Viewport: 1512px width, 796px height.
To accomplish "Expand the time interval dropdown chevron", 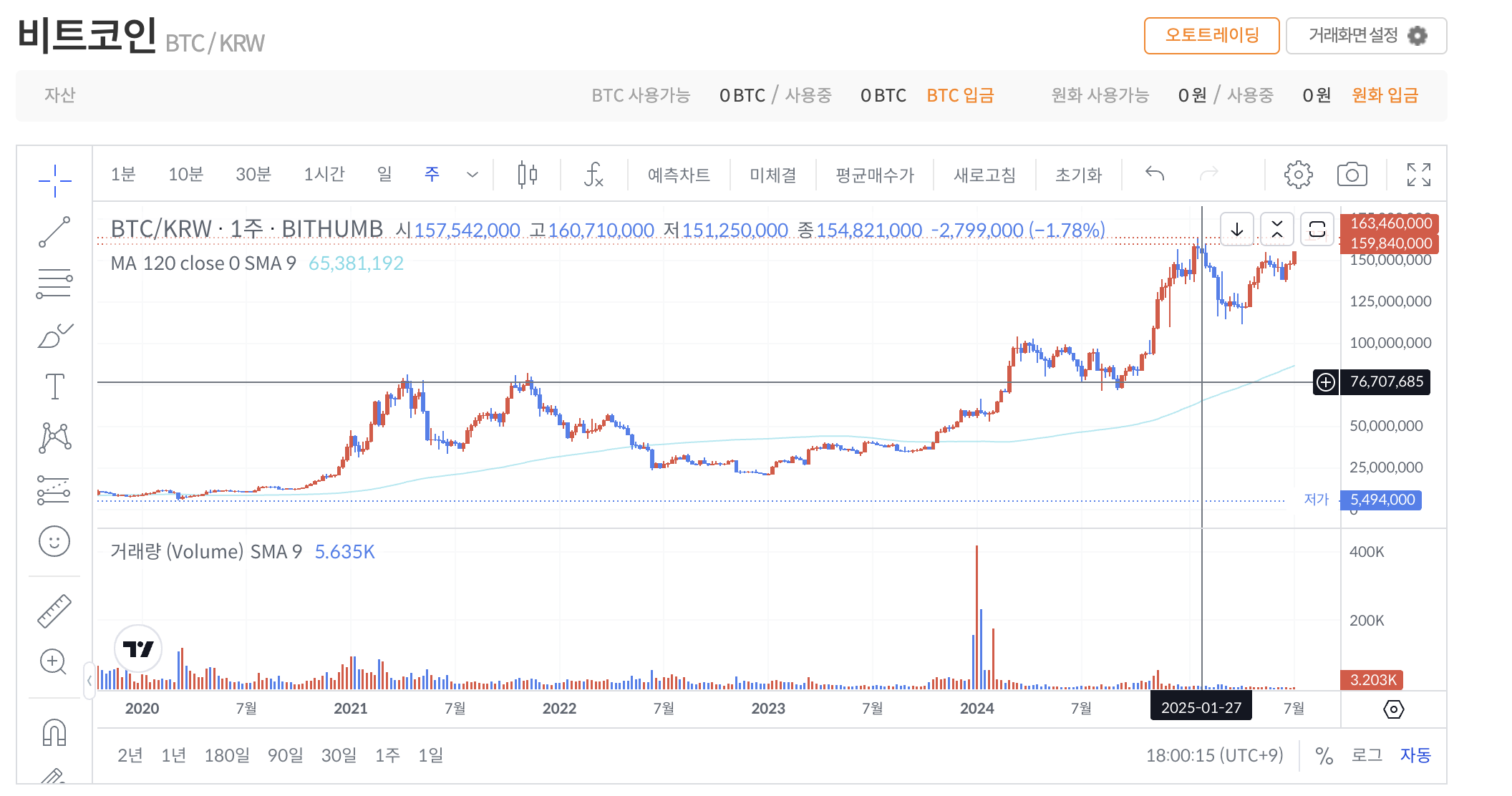I will [x=472, y=175].
